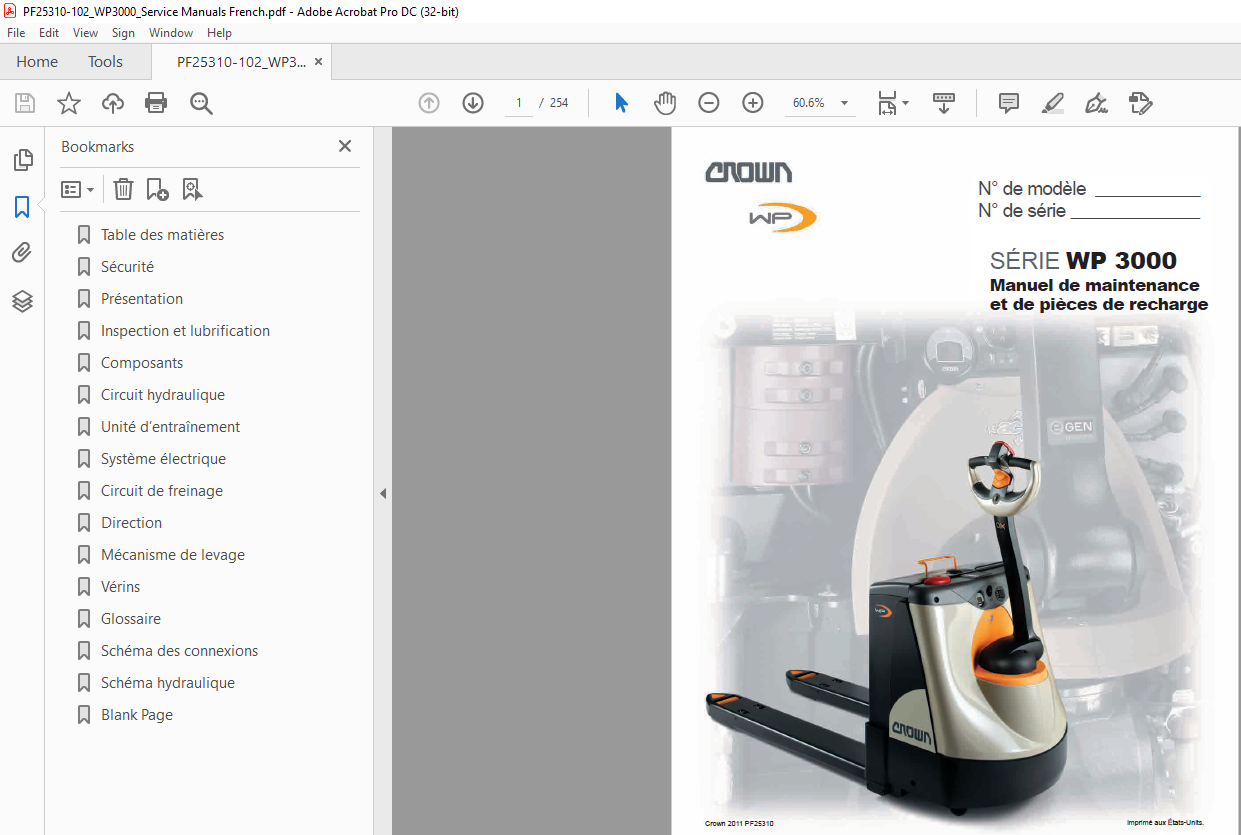This screenshot has height=835, width=1241.
Task: Select the highlight text pen tool
Action: click(1052, 103)
